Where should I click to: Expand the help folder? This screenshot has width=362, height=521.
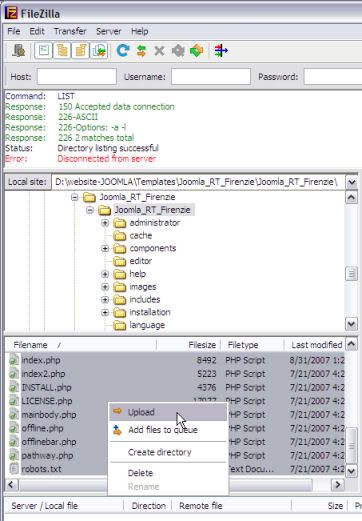[105, 274]
